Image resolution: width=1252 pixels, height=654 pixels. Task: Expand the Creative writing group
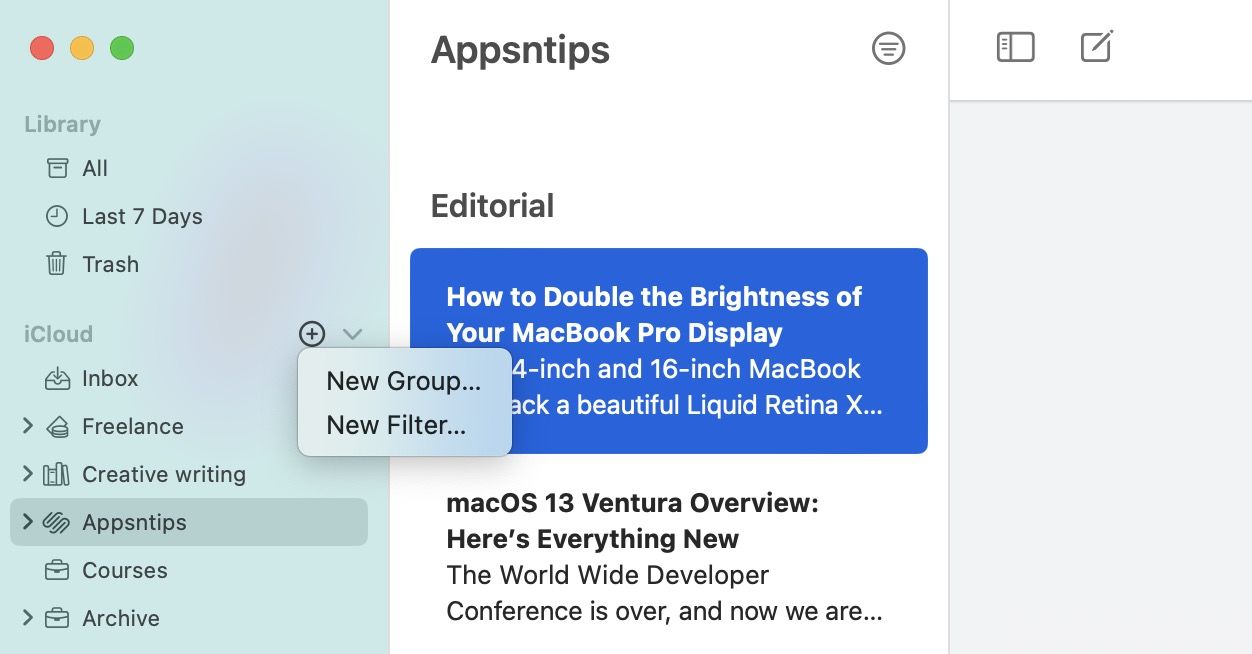[27, 474]
